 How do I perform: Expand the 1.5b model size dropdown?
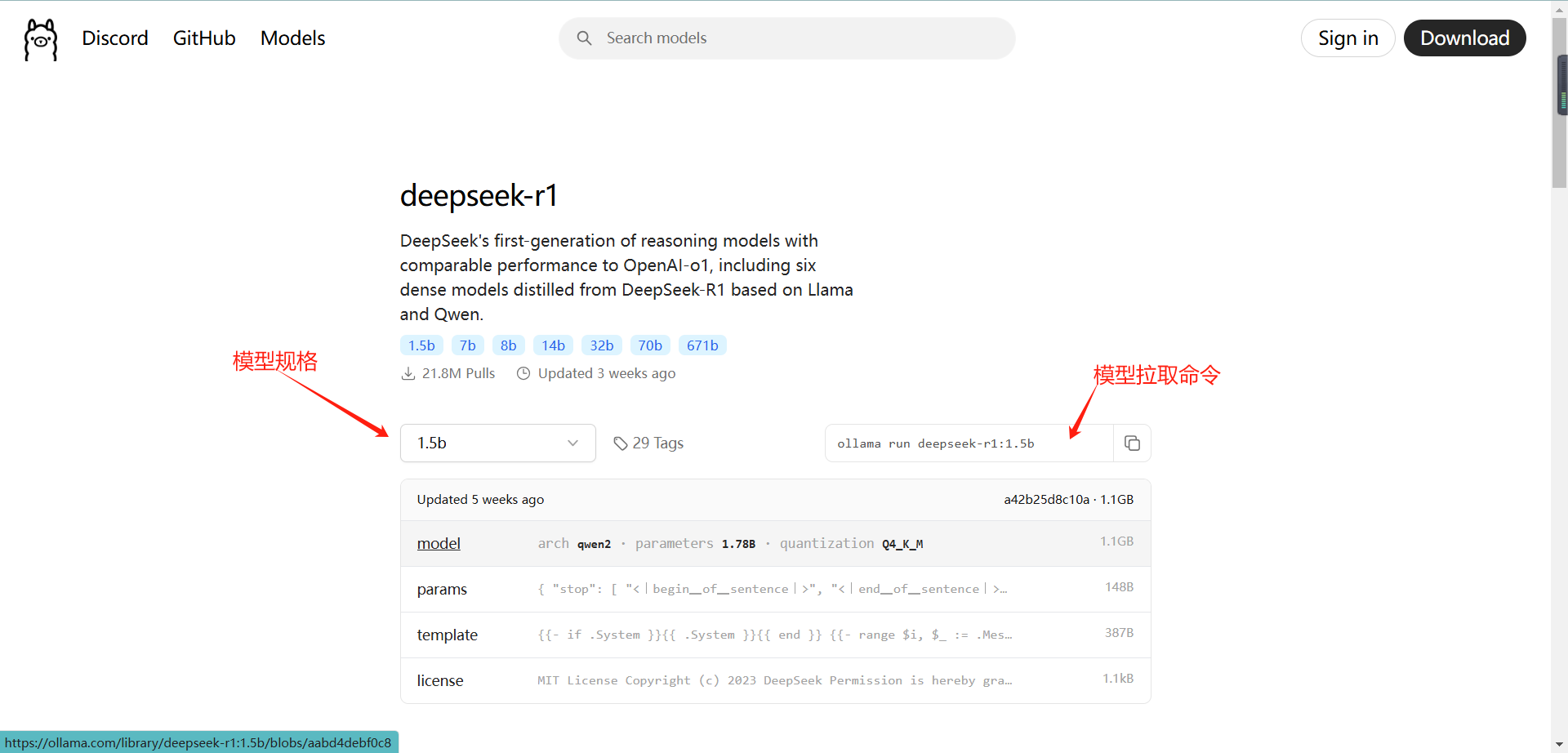tap(498, 443)
